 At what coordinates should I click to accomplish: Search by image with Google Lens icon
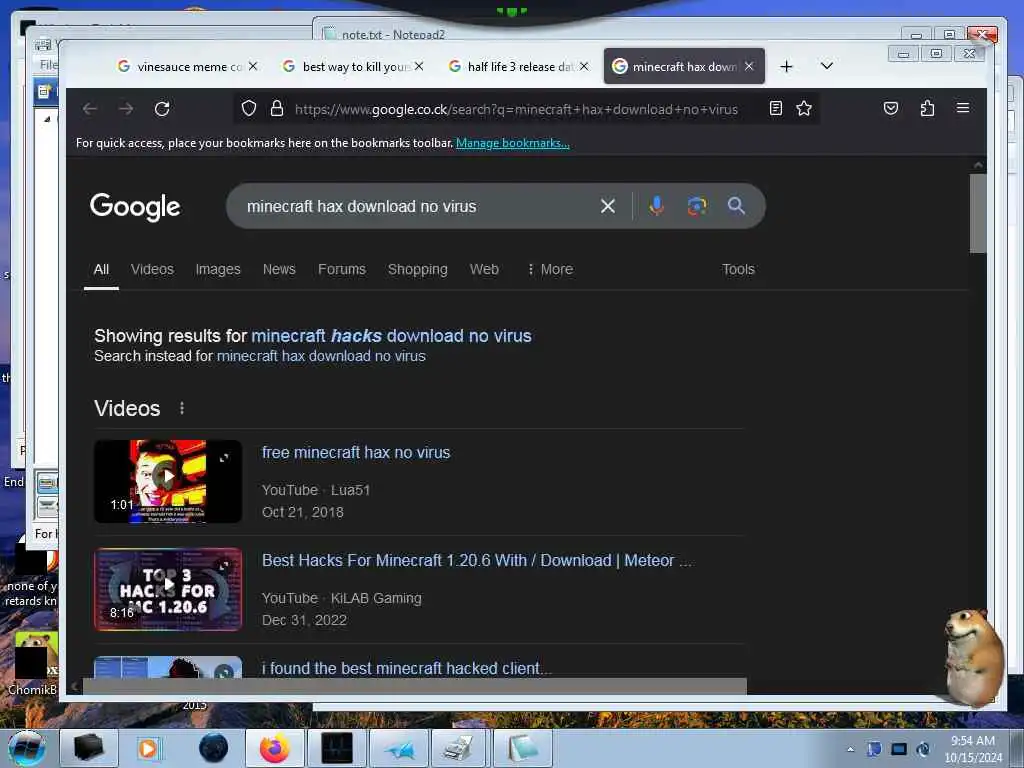click(x=696, y=206)
